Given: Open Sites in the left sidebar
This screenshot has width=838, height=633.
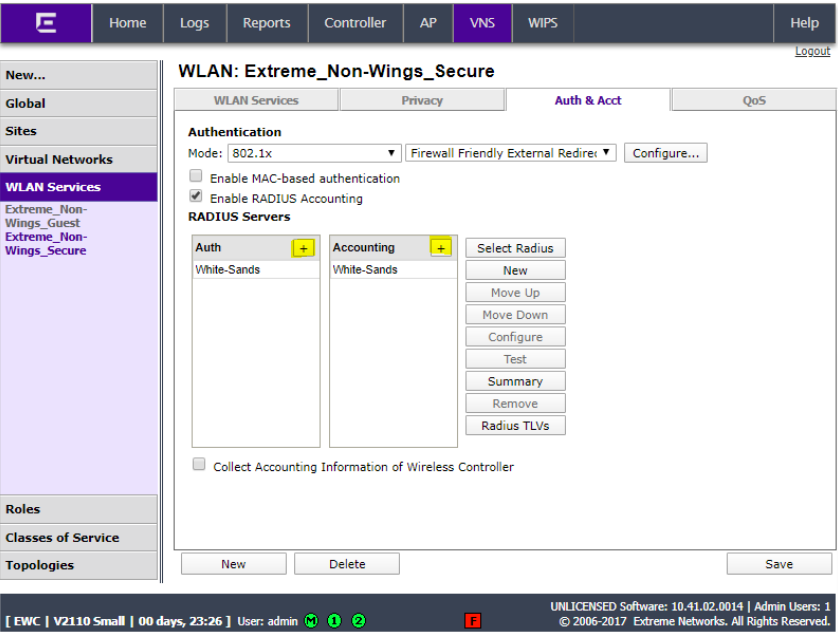Looking at the screenshot, I should [x=79, y=132].
